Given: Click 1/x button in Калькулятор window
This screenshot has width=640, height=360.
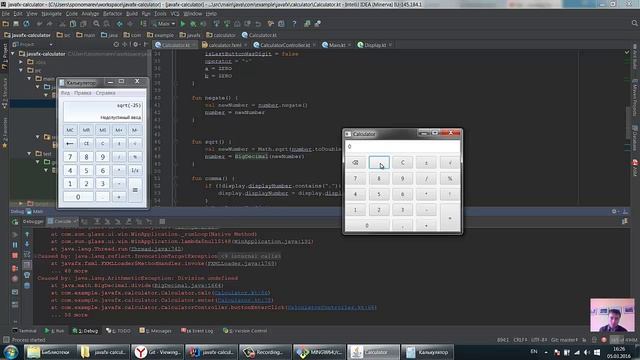Looking at the screenshot, I should point(135,170).
